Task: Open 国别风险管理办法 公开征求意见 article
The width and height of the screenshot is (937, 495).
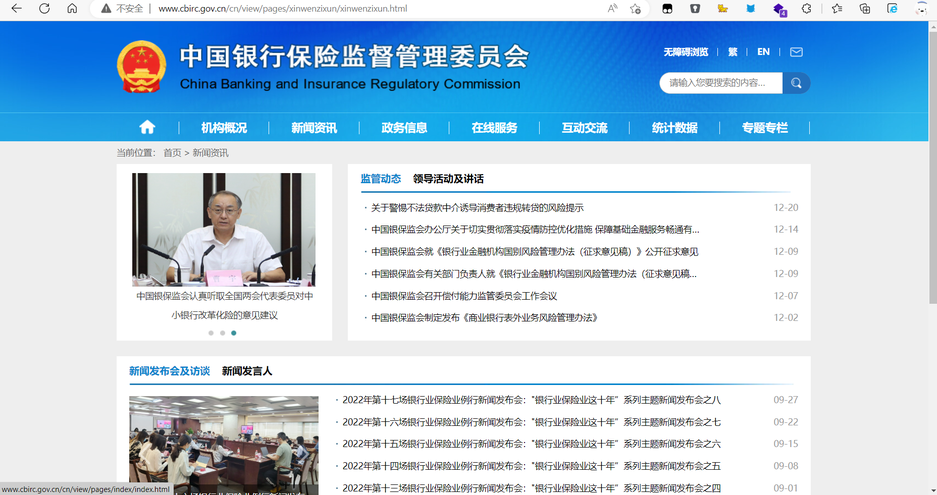Action: coord(534,252)
